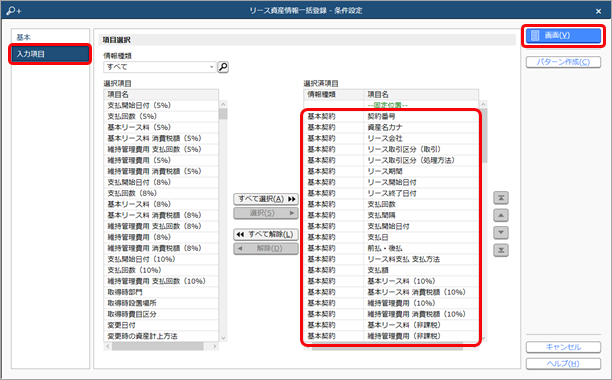612x380 pixels.
Task: Select リース開始日付 in selected items list
Action: point(391,182)
